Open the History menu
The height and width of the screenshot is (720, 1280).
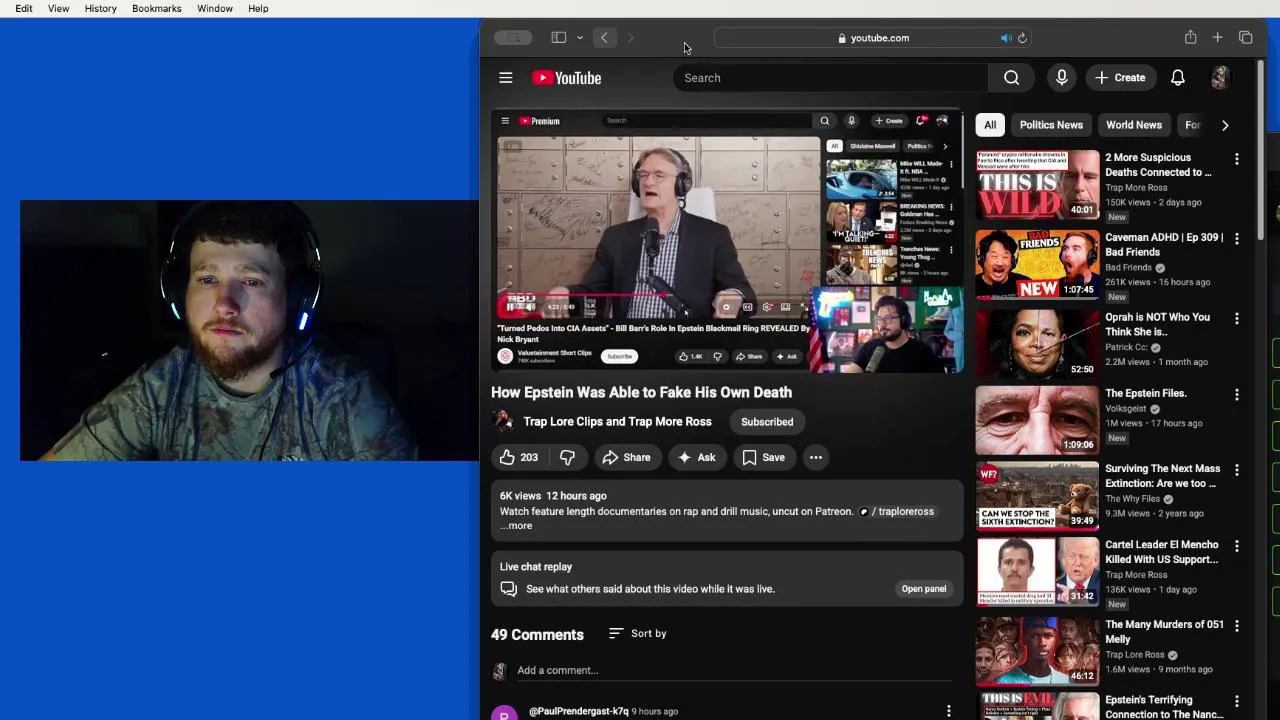[100, 8]
